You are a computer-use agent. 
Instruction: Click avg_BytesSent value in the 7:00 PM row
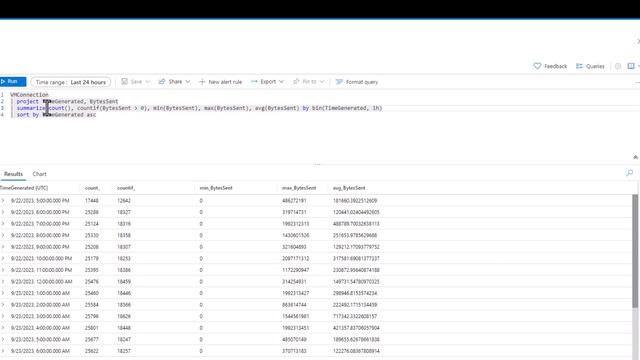356,224
